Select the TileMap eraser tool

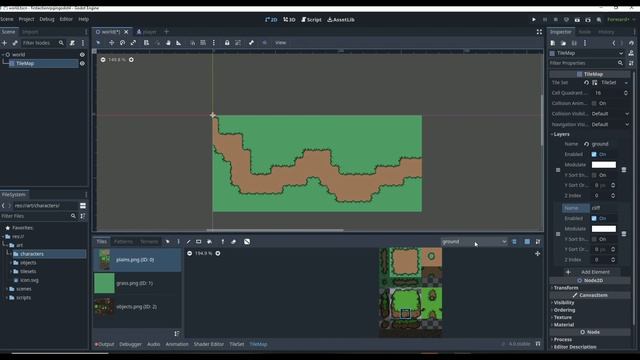pyautogui.click(x=233, y=242)
